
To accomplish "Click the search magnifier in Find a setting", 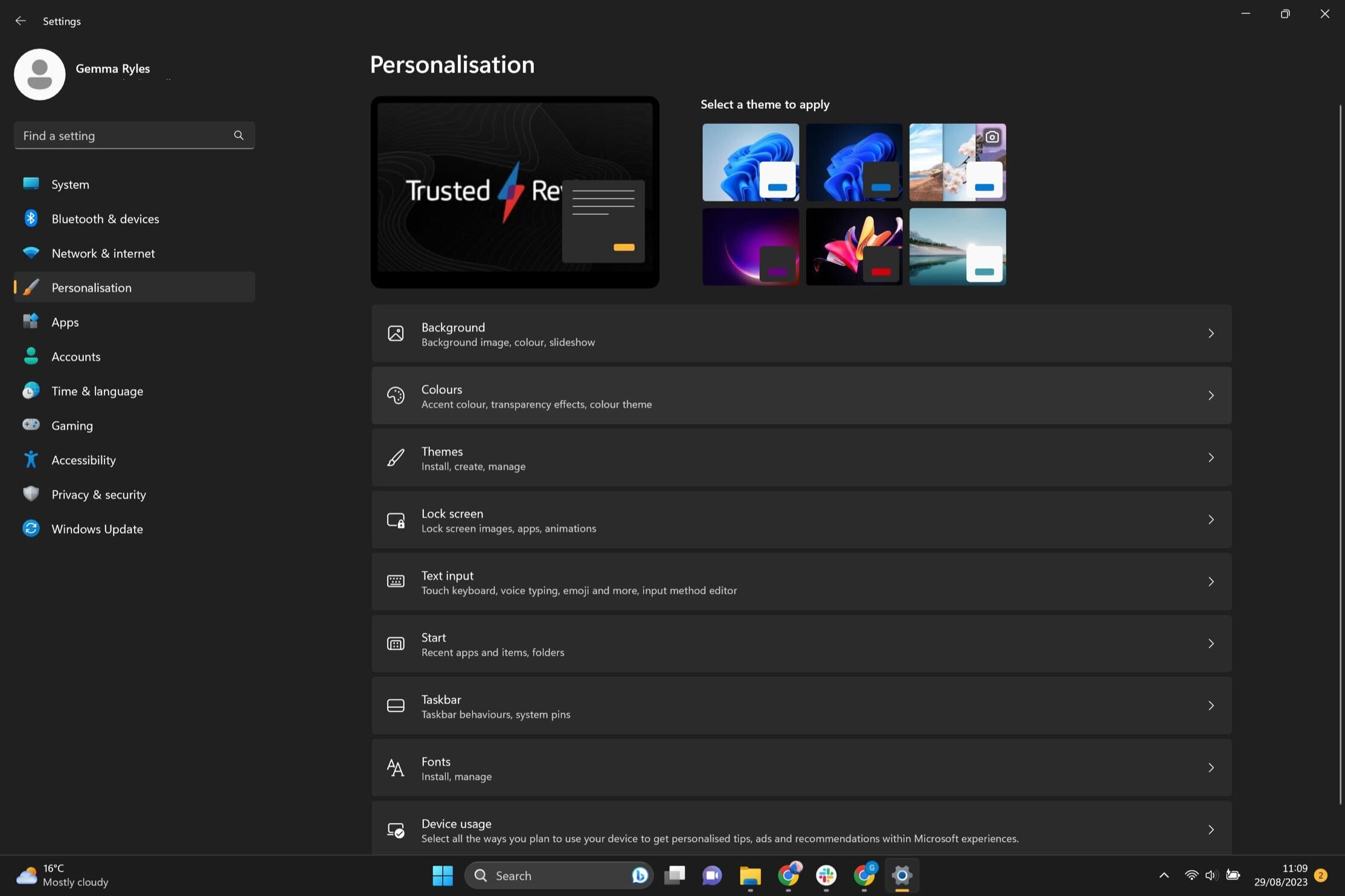I will coord(239,135).
